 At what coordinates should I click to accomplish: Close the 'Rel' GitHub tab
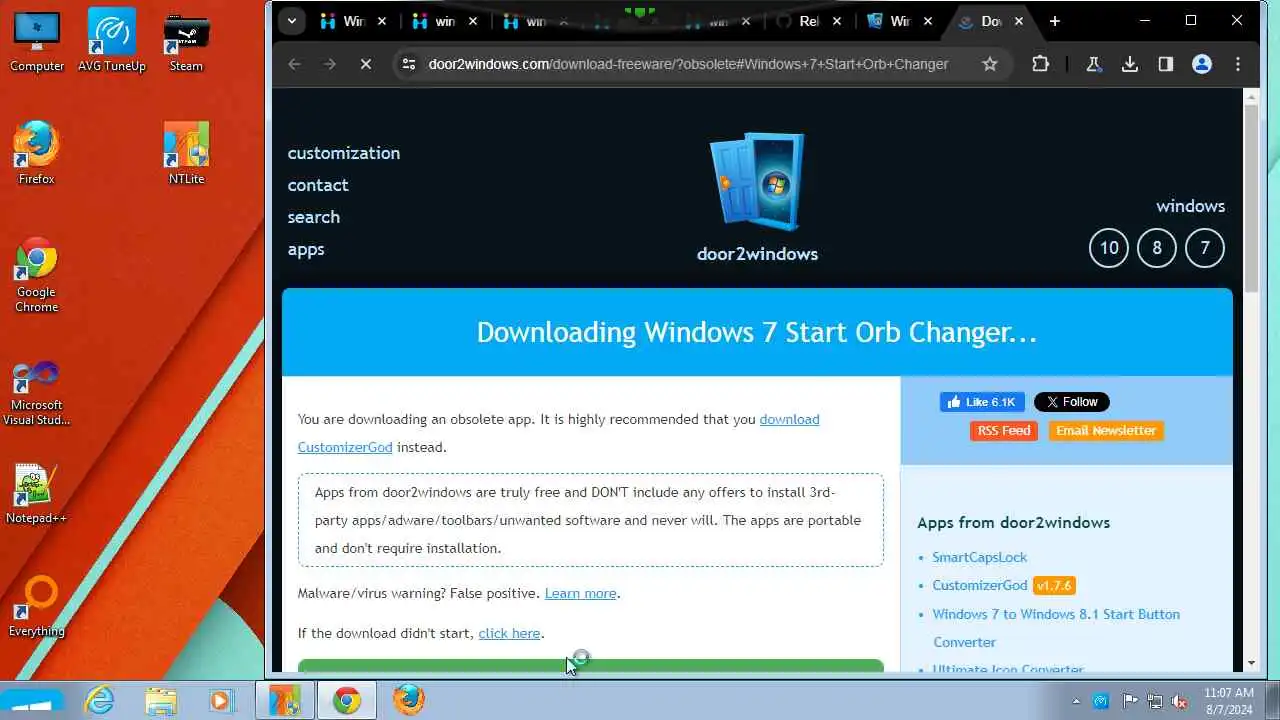coord(836,21)
